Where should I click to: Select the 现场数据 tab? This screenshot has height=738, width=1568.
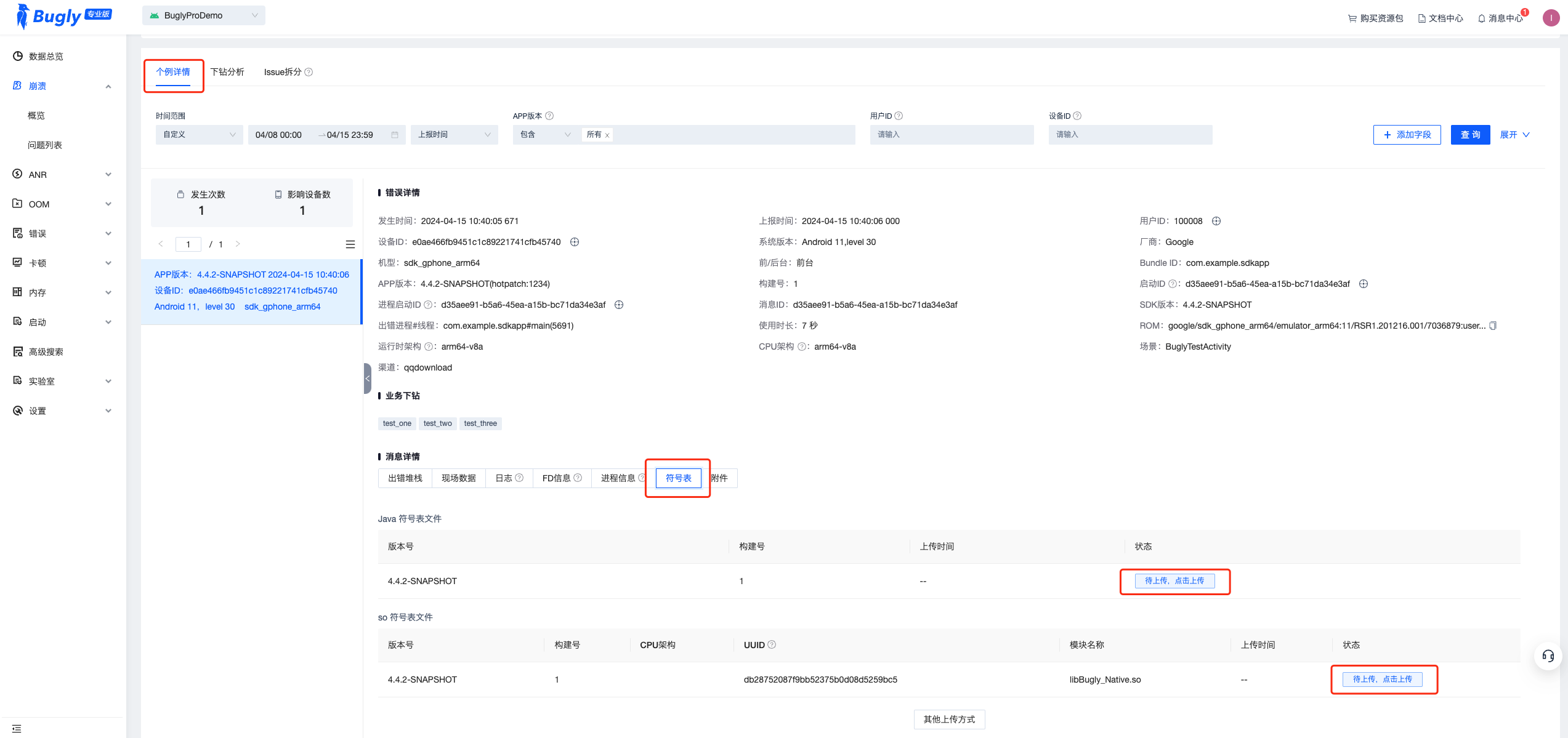(x=459, y=478)
